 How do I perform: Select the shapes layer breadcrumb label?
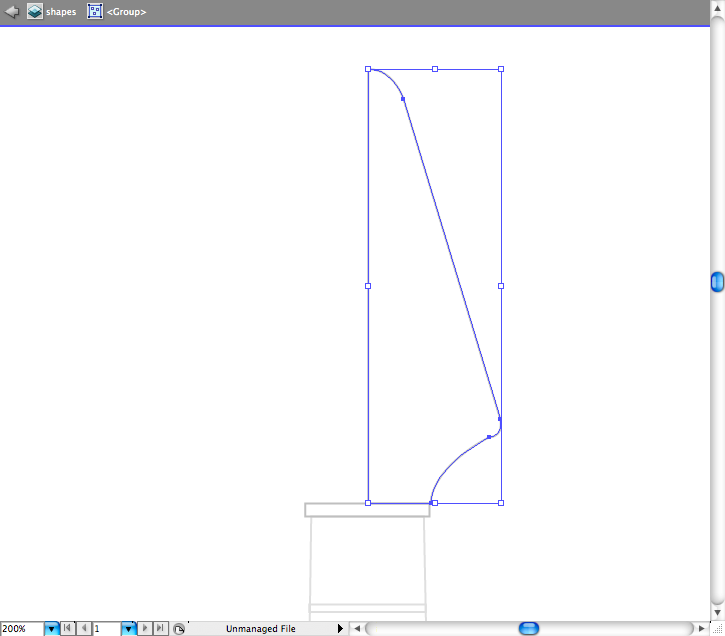pos(61,12)
